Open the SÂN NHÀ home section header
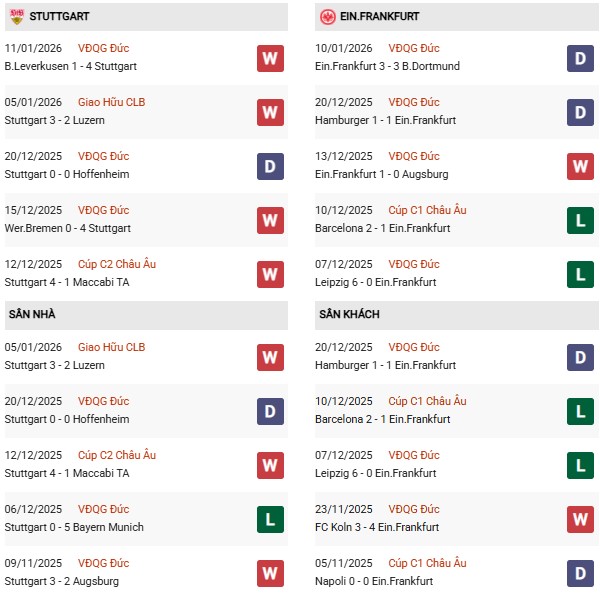The image size is (600, 597). (32, 315)
